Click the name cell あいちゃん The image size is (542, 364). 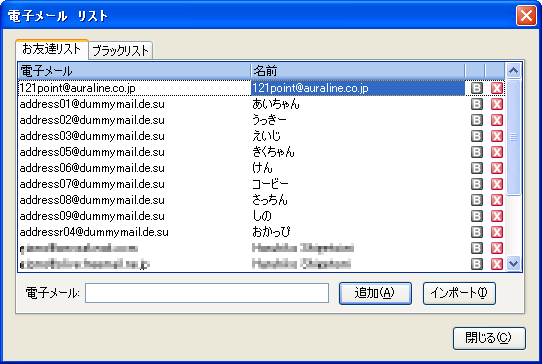coord(276,104)
